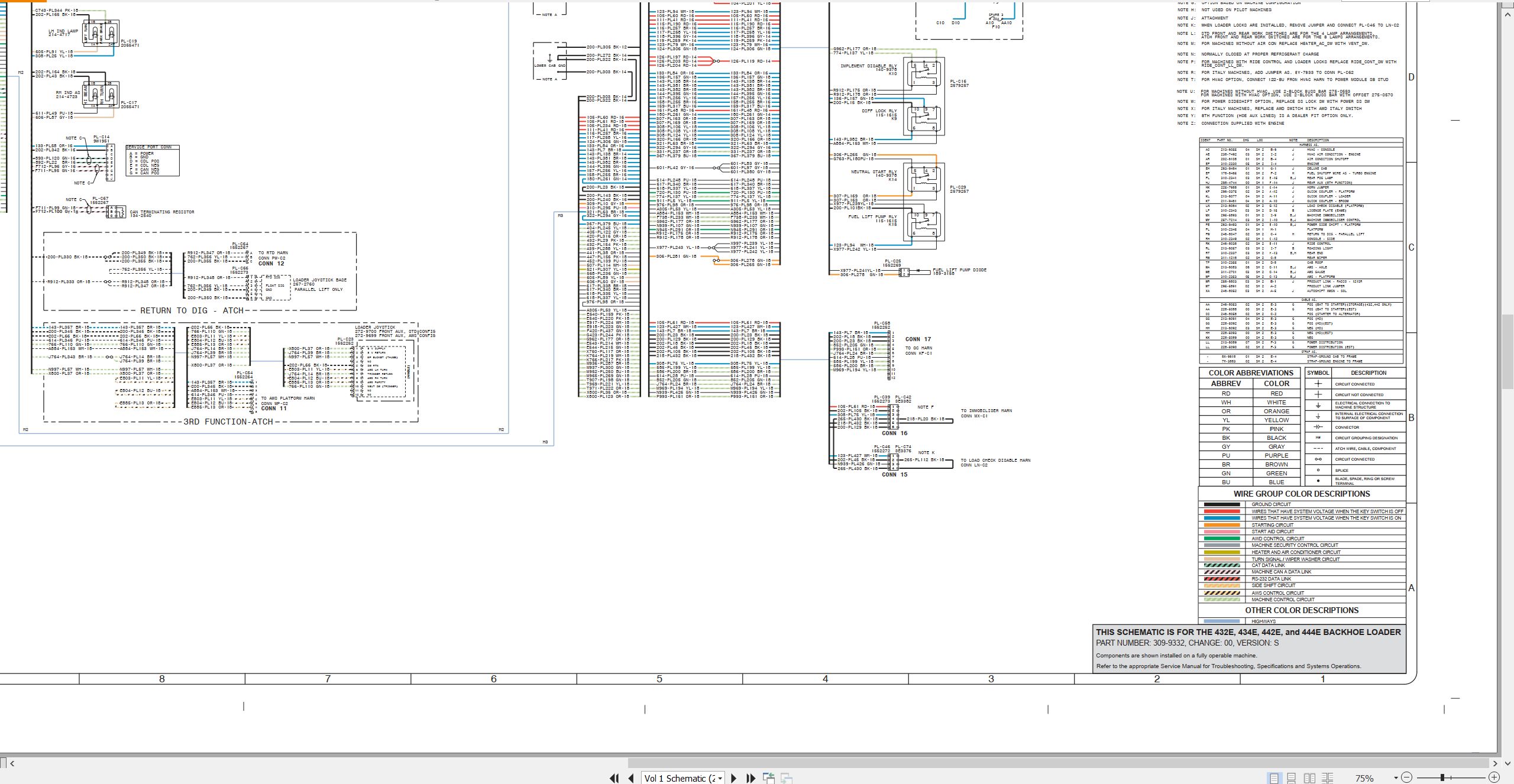Click the horizontal scrollbar right arrow
The height and width of the screenshot is (784, 1514).
[x=1495, y=763]
